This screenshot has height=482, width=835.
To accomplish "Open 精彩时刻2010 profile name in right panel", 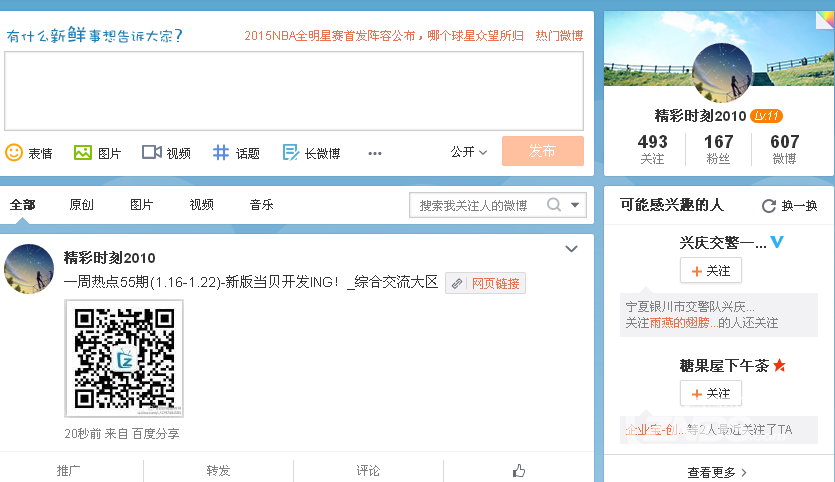I will point(700,116).
